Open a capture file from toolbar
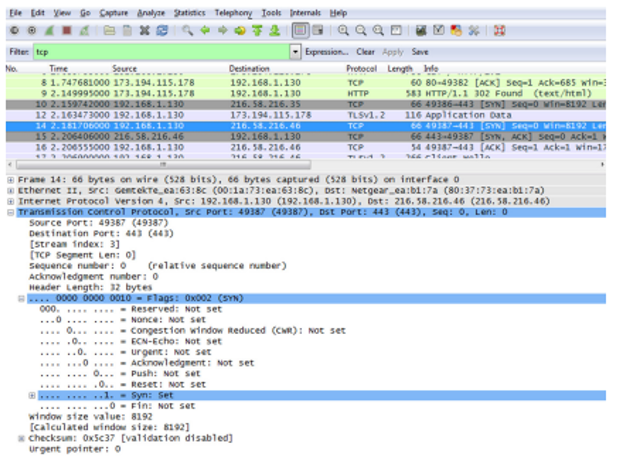 tap(109, 31)
